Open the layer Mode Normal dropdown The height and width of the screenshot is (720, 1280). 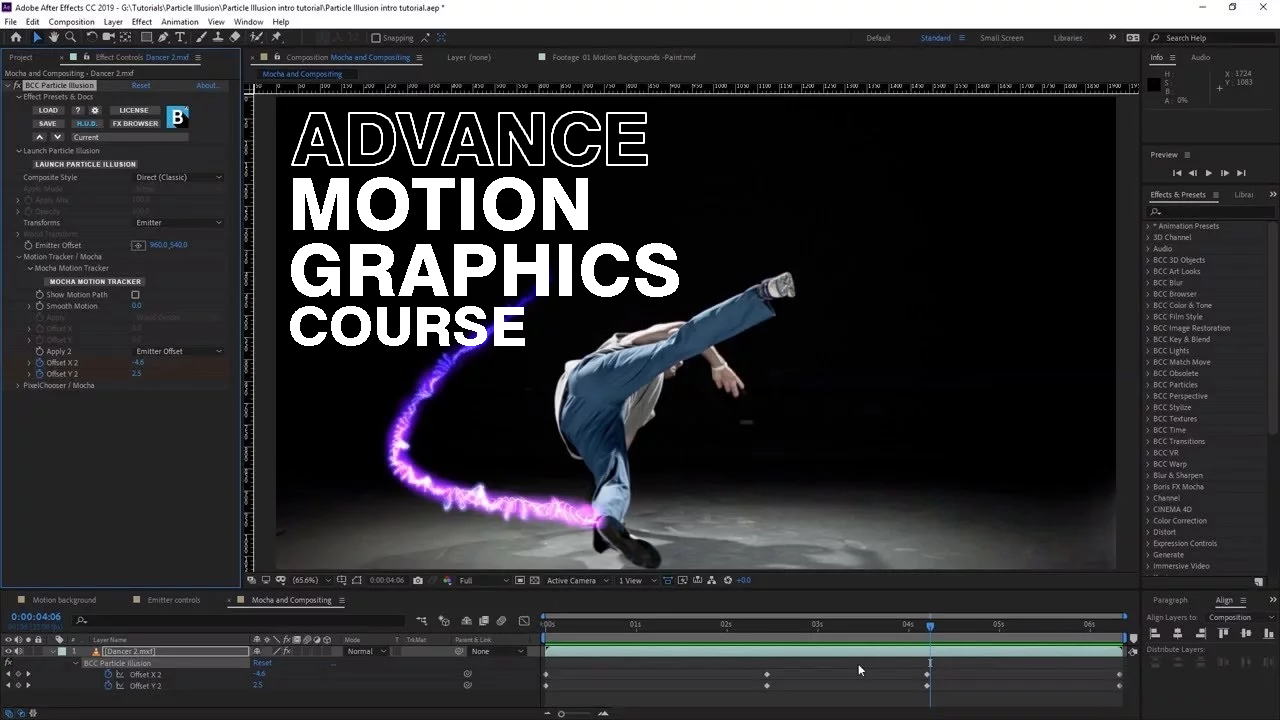366,651
